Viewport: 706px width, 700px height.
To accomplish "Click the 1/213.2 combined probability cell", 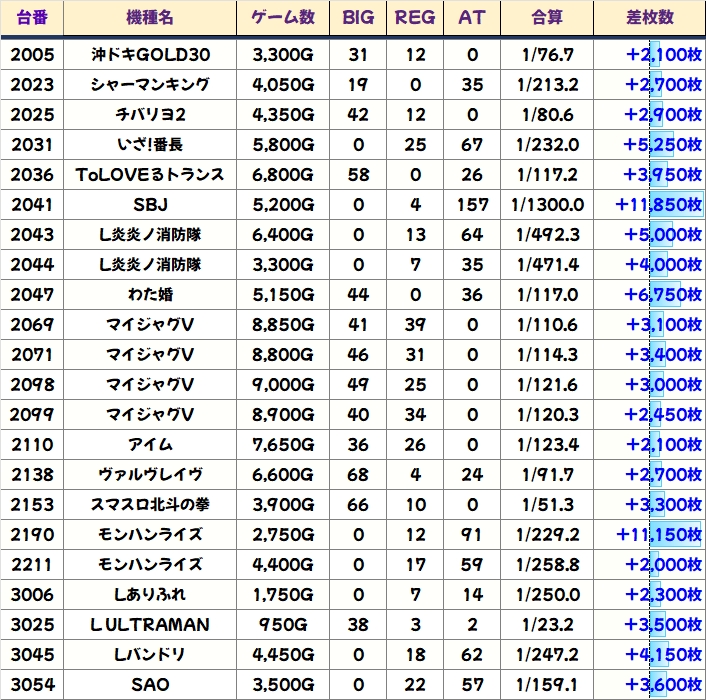I will tap(547, 85).
